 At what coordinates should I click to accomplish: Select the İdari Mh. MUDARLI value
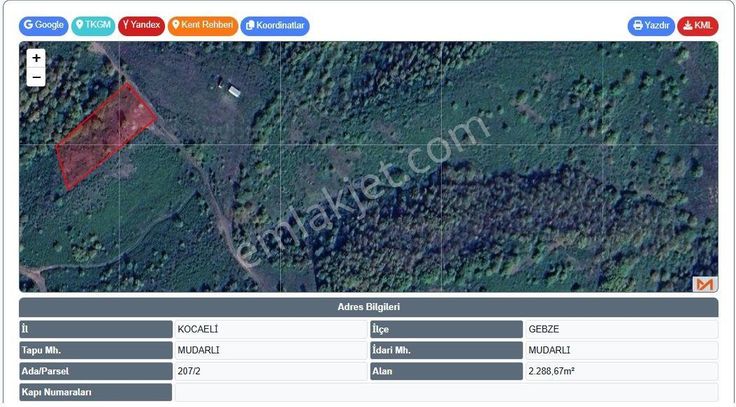click(x=620, y=351)
